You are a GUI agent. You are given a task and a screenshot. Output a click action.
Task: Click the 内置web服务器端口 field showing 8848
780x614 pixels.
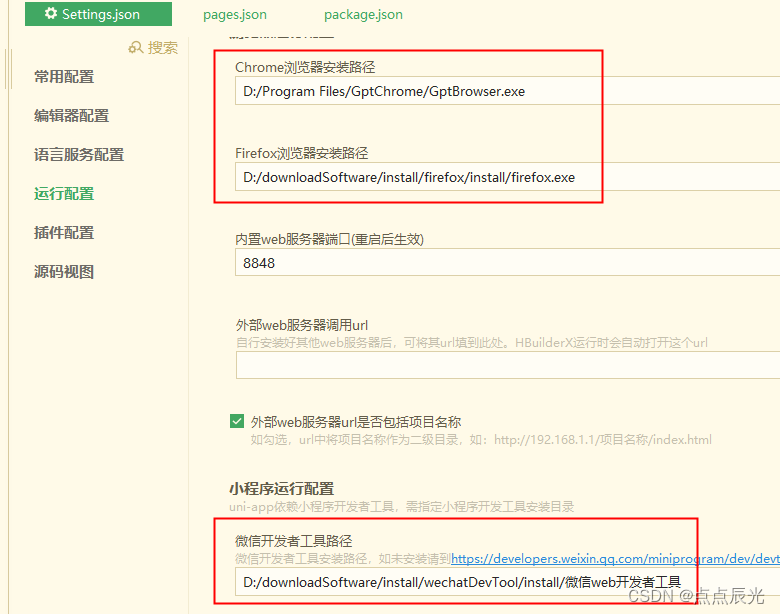[507, 263]
